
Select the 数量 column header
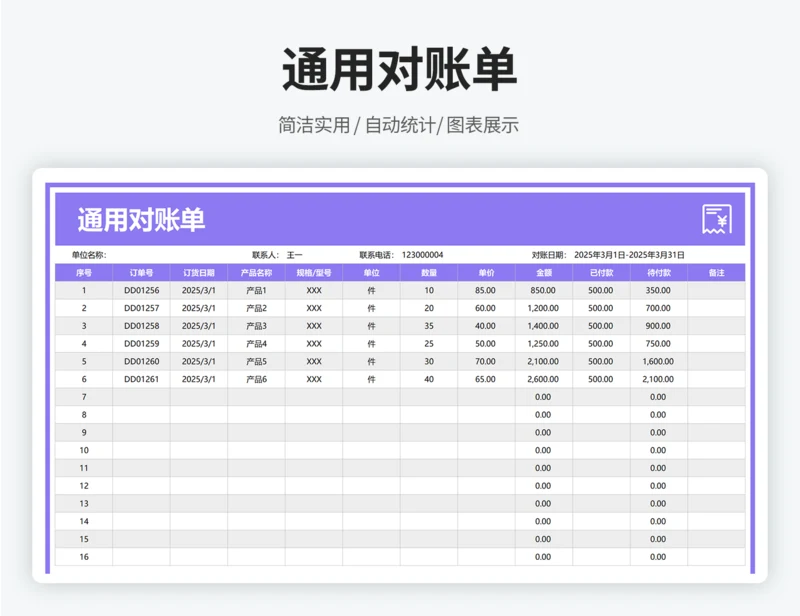pyautogui.click(x=429, y=273)
